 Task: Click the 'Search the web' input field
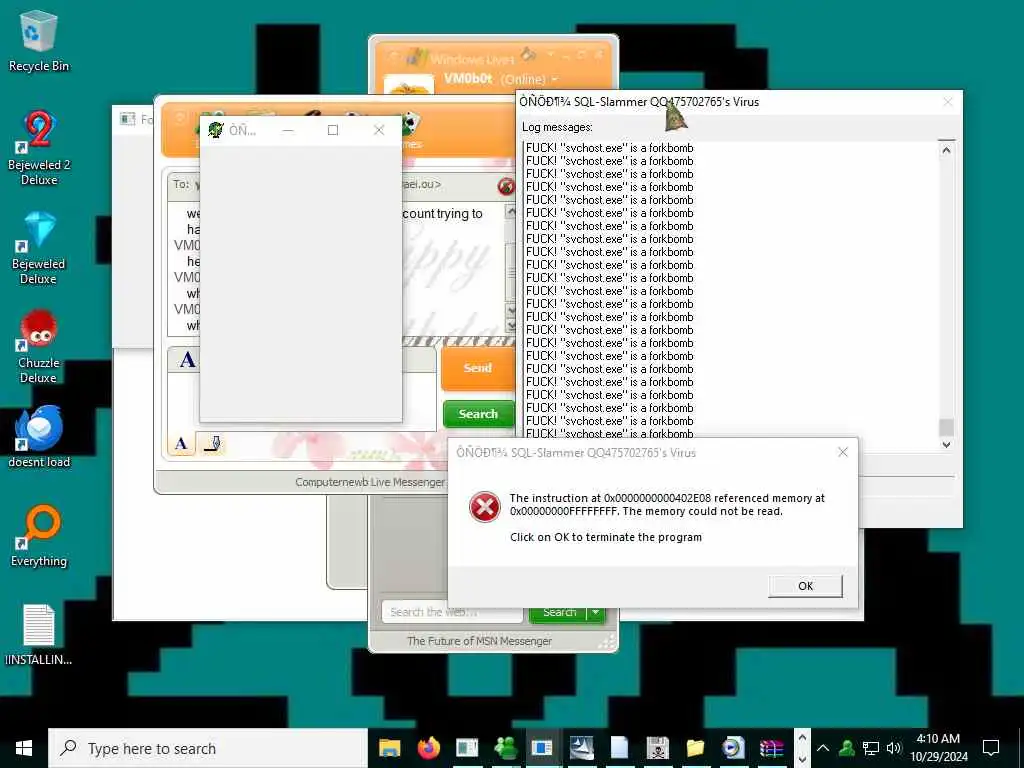[x=452, y=612]
